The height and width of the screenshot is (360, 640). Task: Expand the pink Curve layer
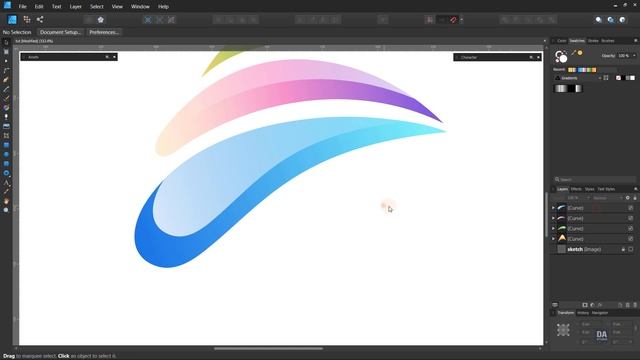(553, 218)
